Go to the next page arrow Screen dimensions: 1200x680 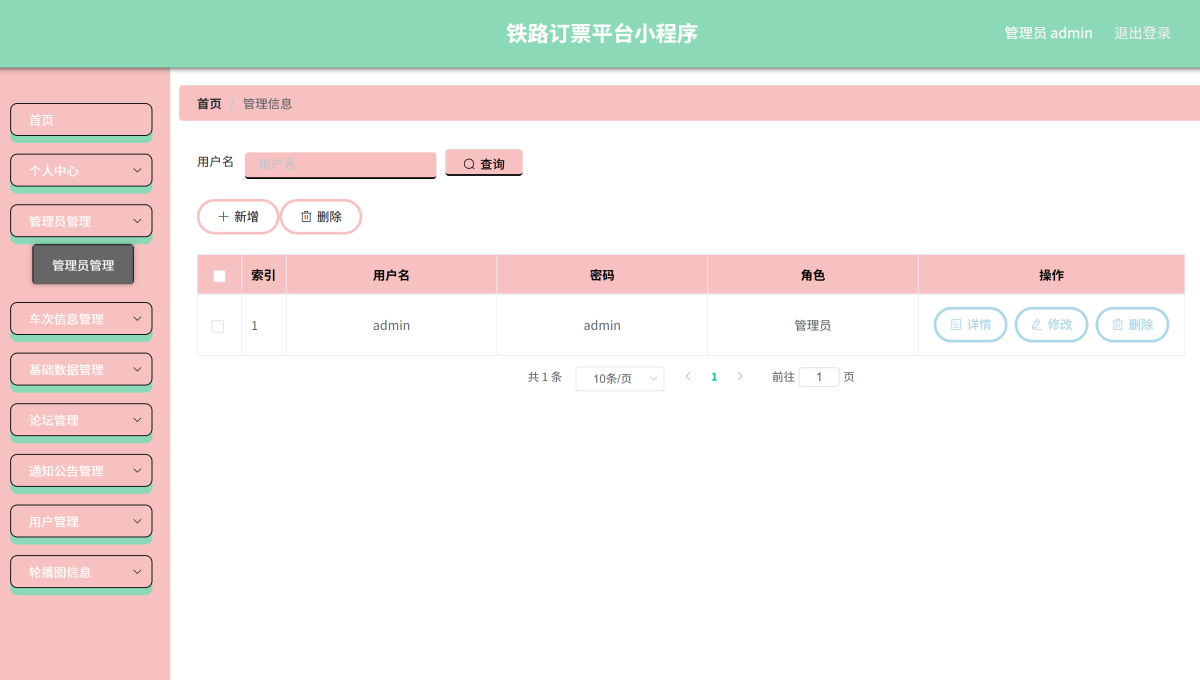(740, 377)
